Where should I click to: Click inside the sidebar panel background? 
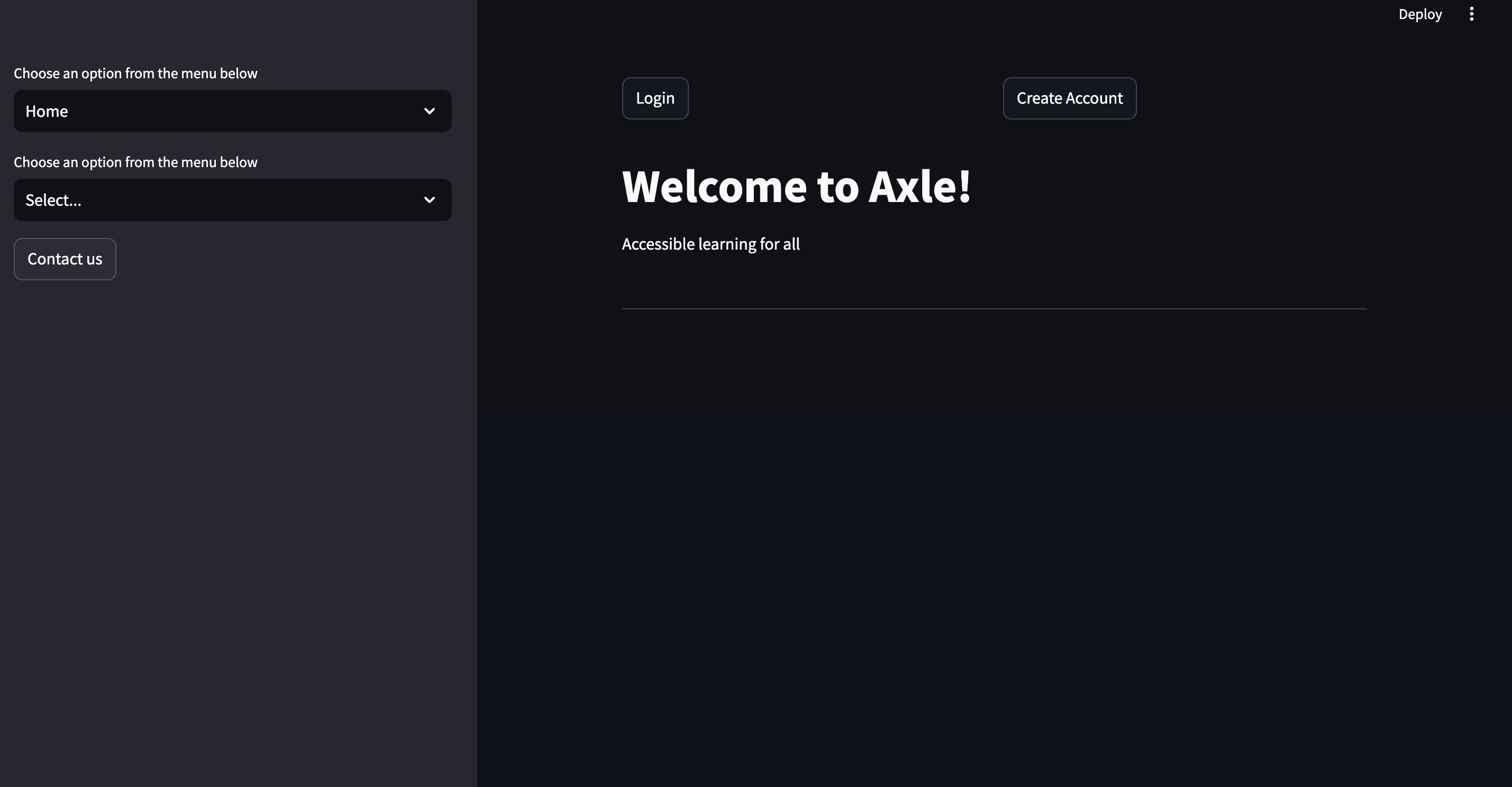coord(235,470)
